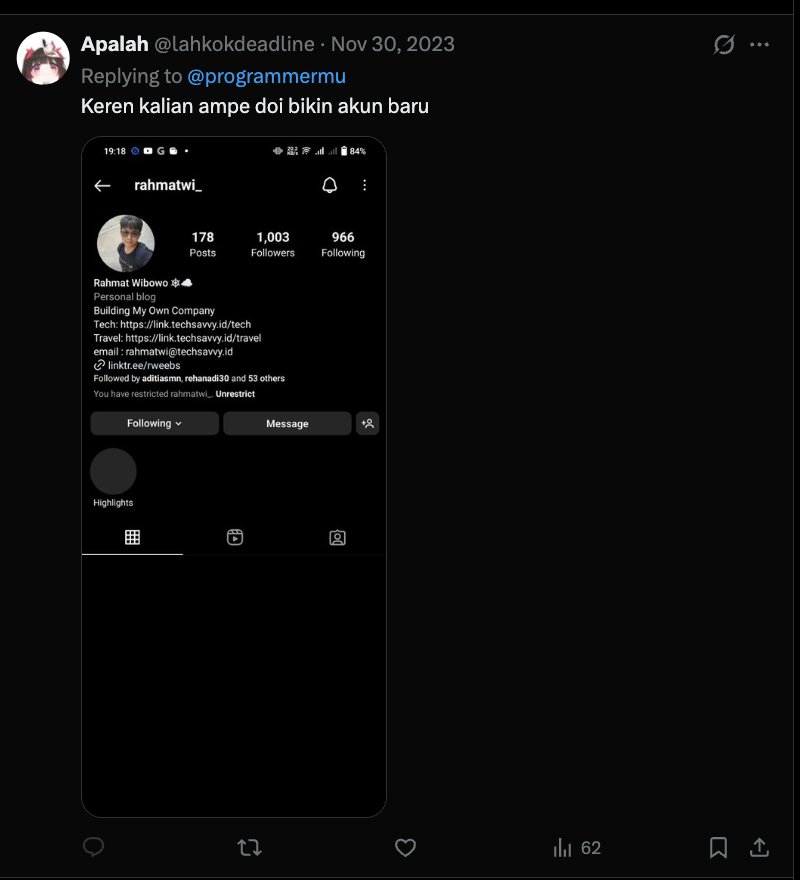
Task: Click the share upload icon
Action: [x=759, y=847]
